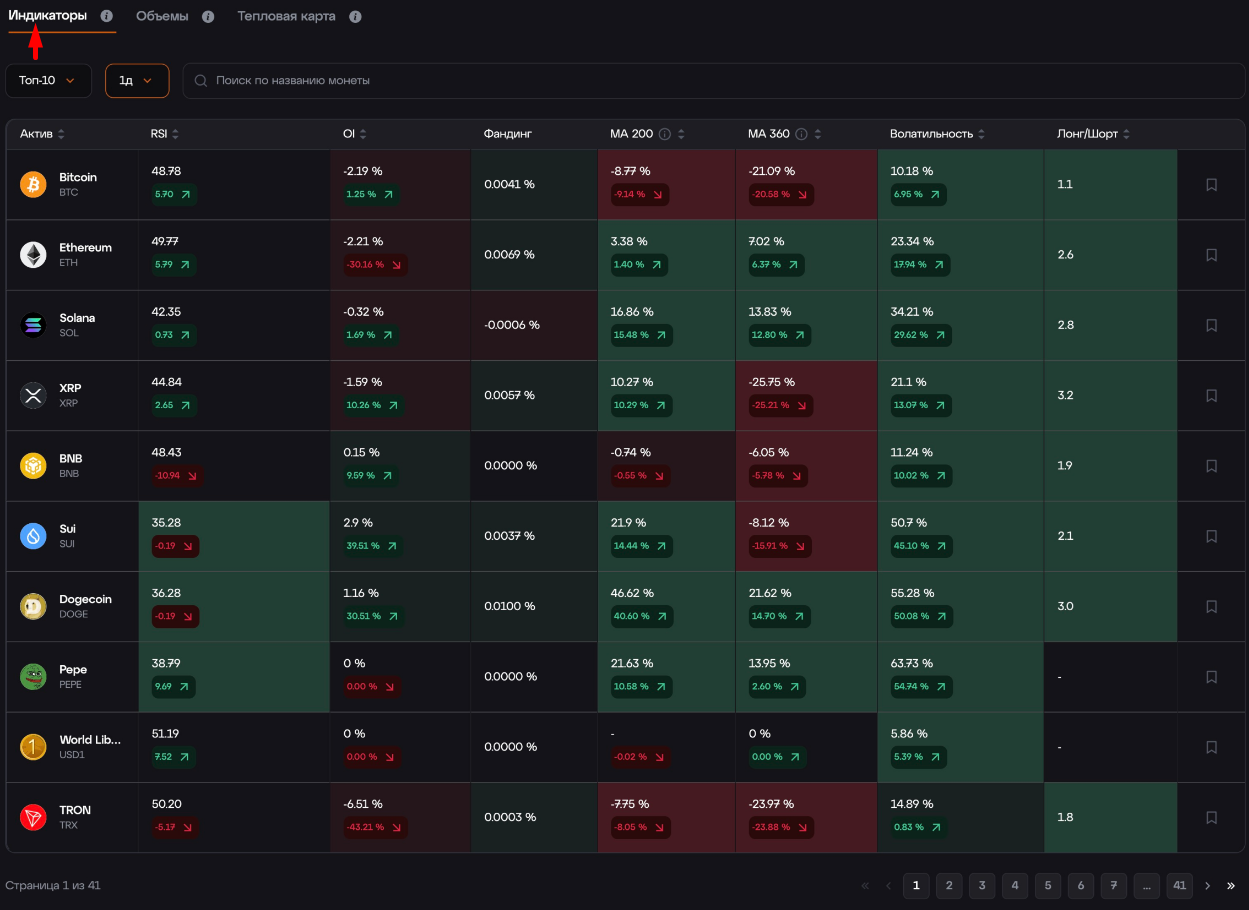Click the Sui coin logo
Image resolution: width=1249 pixels, height=910 pixels.
[x=33, y=536]
